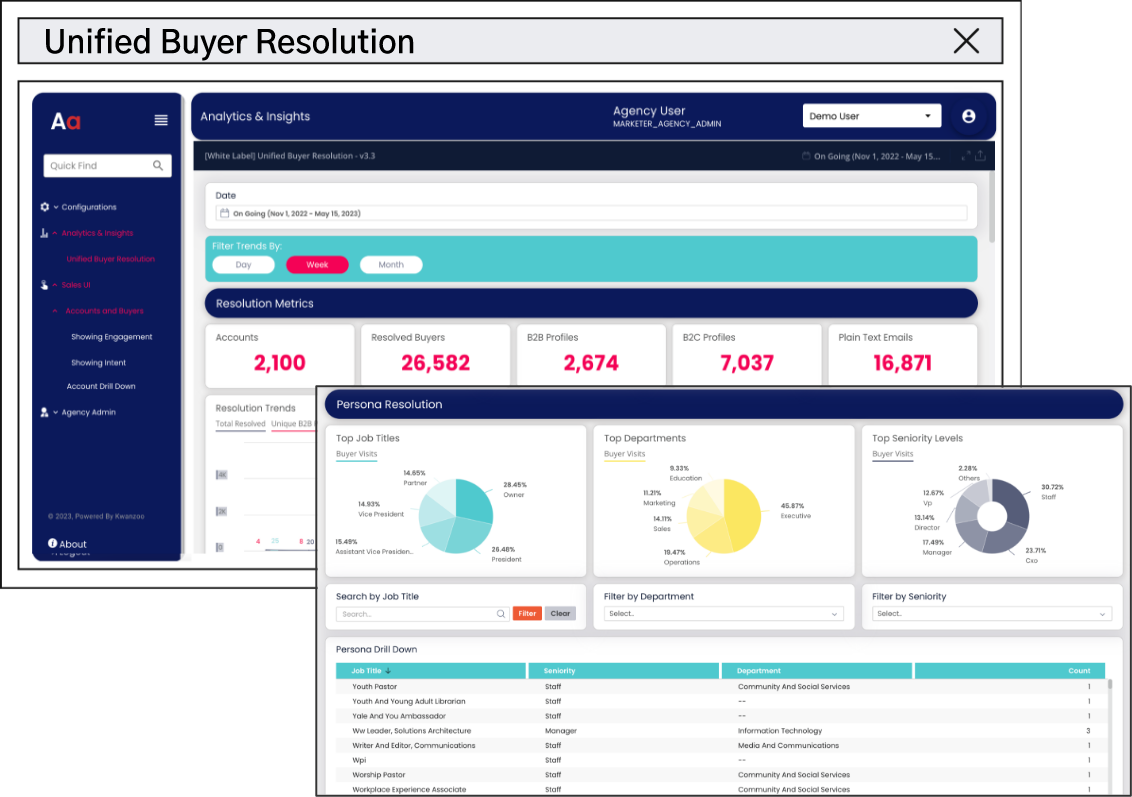The width and height of the screenshot is (1132, 797).
Task: Select the Youth Pastor row
Action: tap(720, 687)
